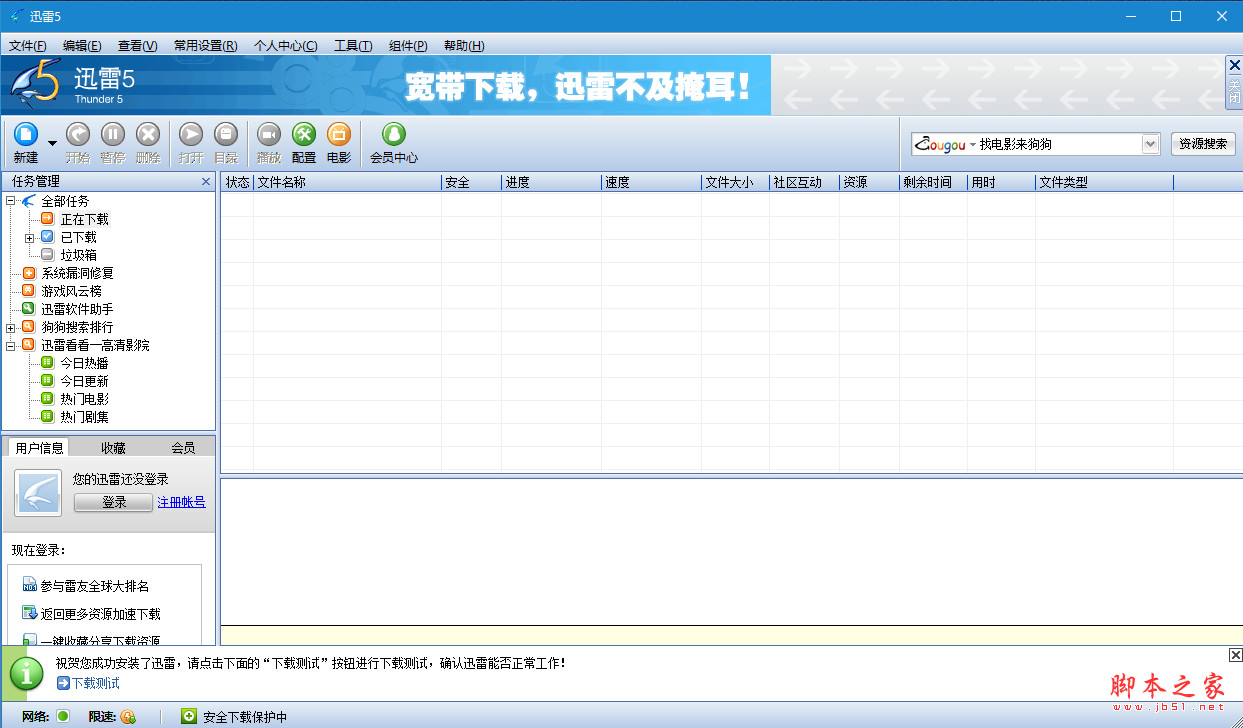The height and width of the screenshot is (728, 1243).
Task: Expand the 已下载 tree node
Action: point(30,237)
